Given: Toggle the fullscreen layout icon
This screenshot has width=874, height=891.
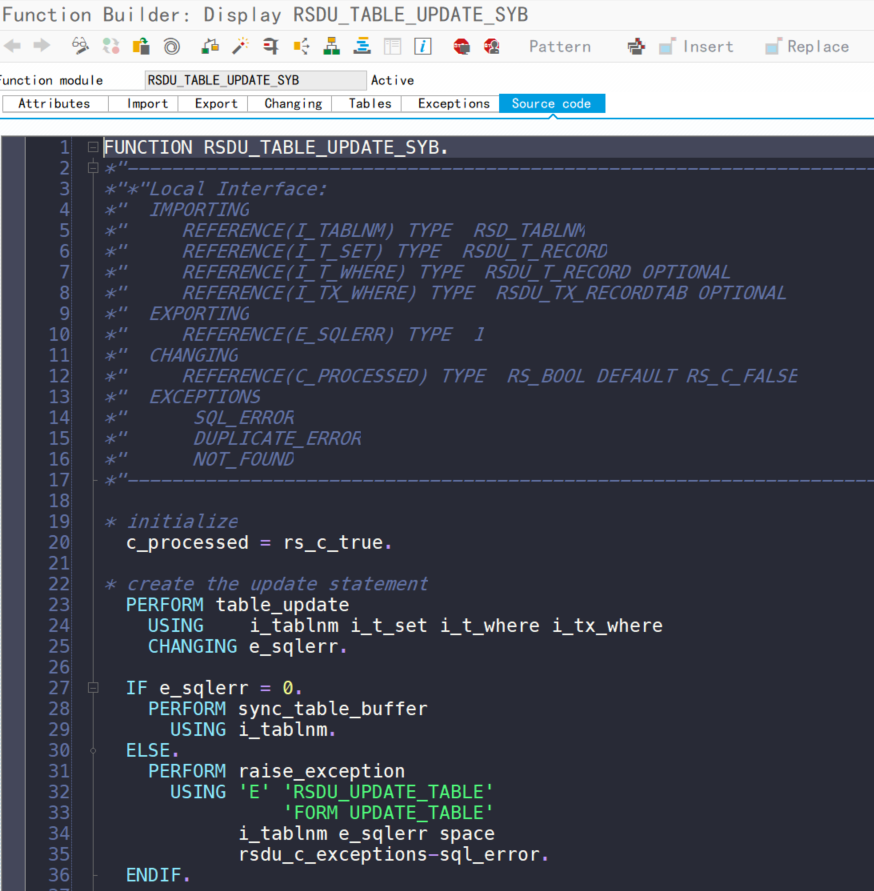Looking at the screenshot, I should [x=393, y=46].
